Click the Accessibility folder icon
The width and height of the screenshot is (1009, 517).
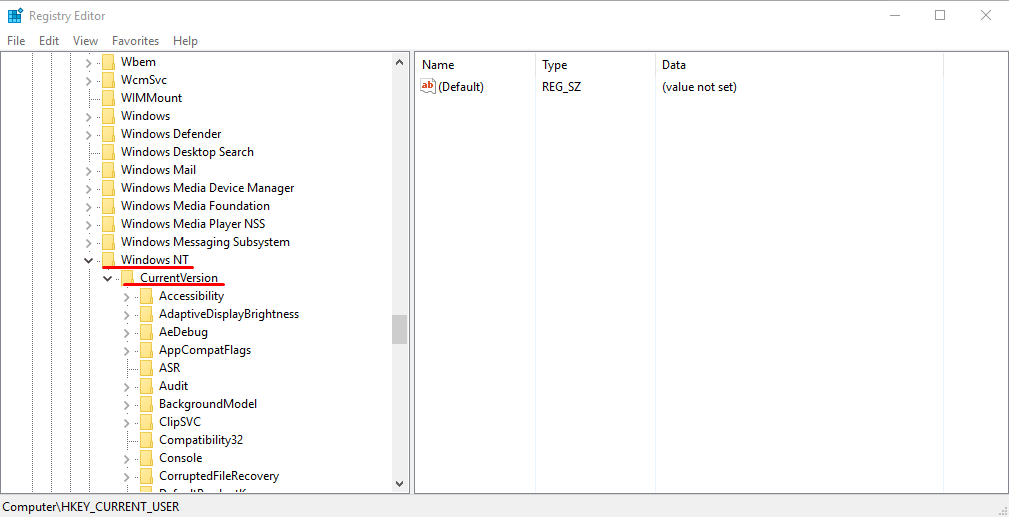[147, 296]
